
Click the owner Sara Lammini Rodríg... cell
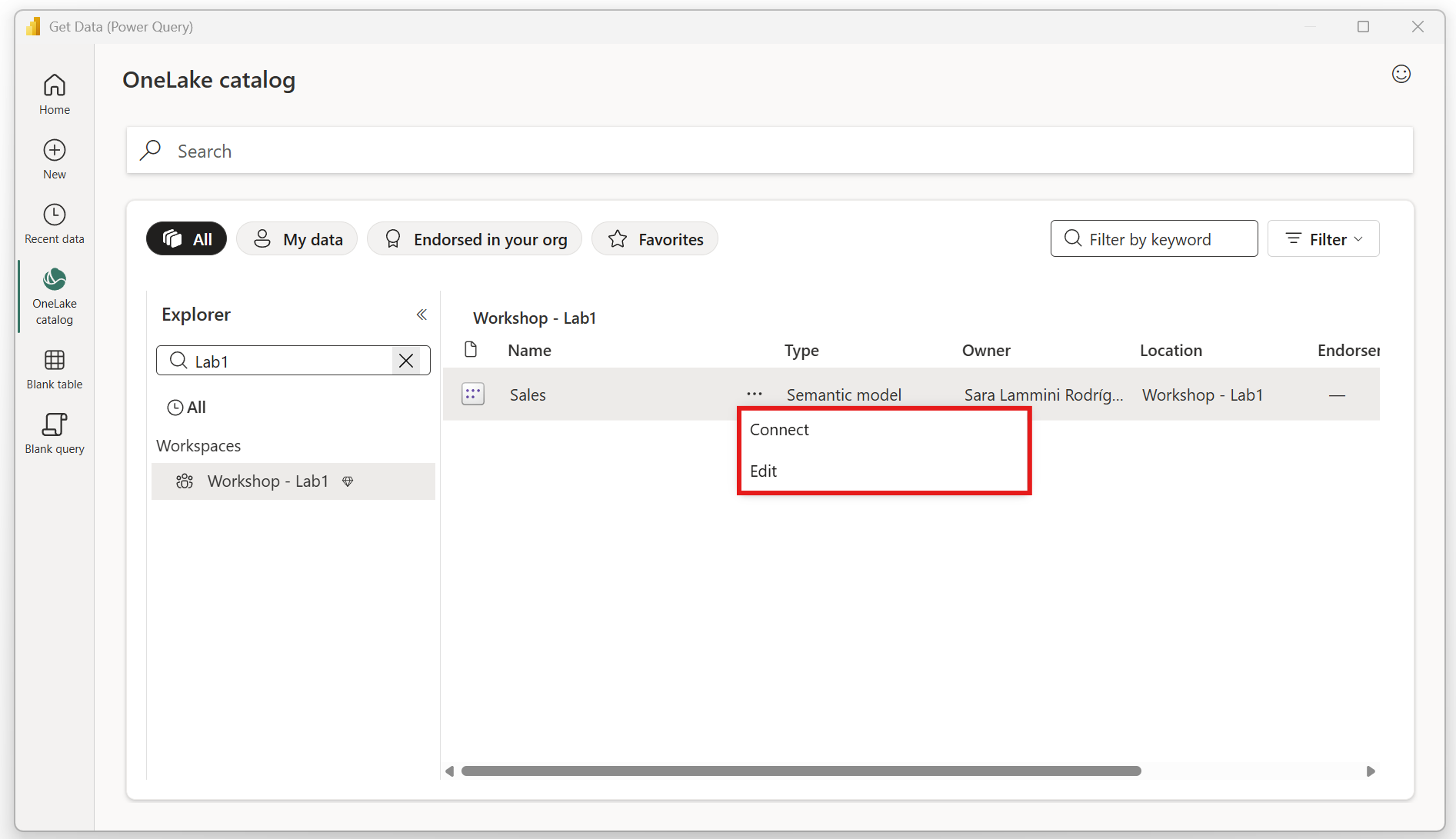pos(1044,395)
